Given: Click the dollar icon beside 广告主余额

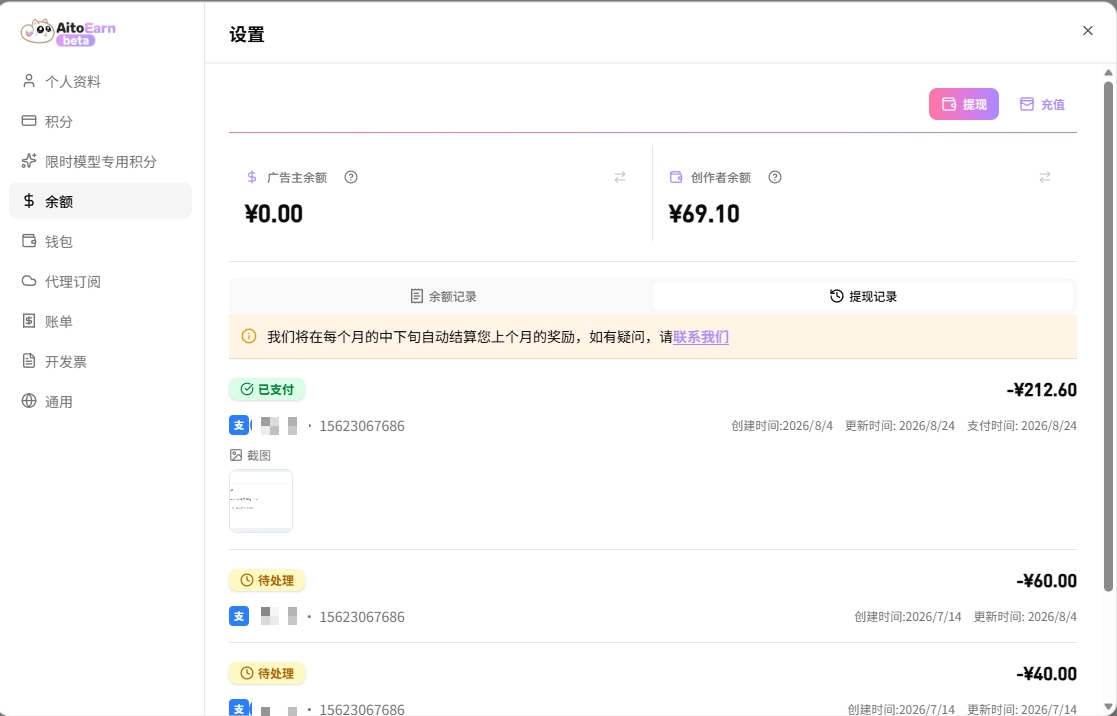Looking at the screenshot, I should point(251,177).
